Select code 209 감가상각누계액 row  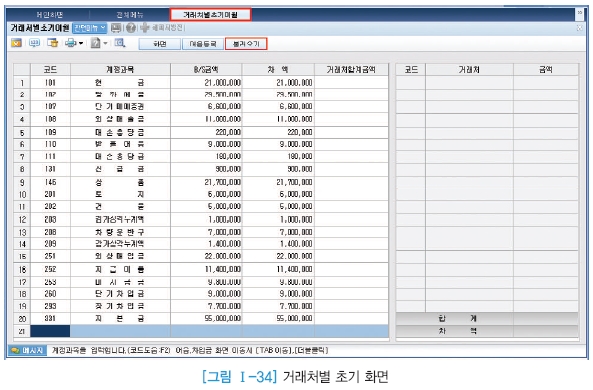(201, 244)
